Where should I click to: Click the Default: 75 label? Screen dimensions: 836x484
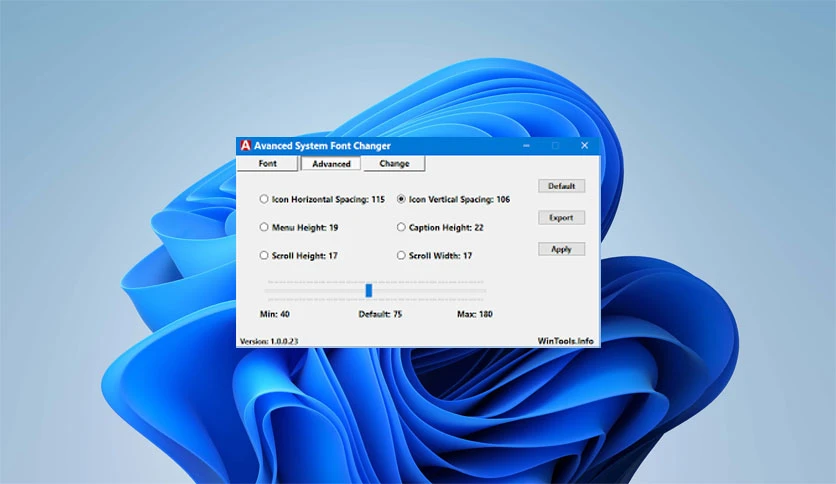[380, 314]
